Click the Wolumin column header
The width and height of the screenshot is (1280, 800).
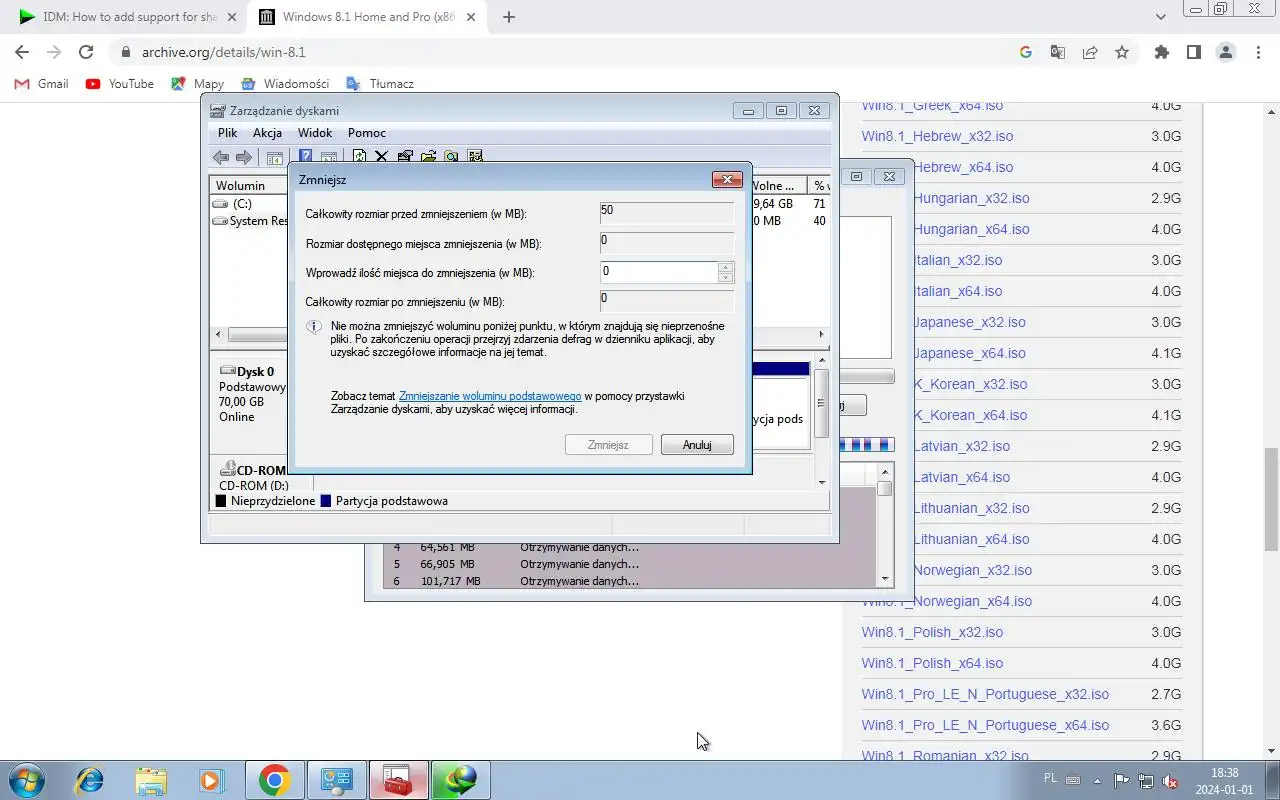(250, 186)
